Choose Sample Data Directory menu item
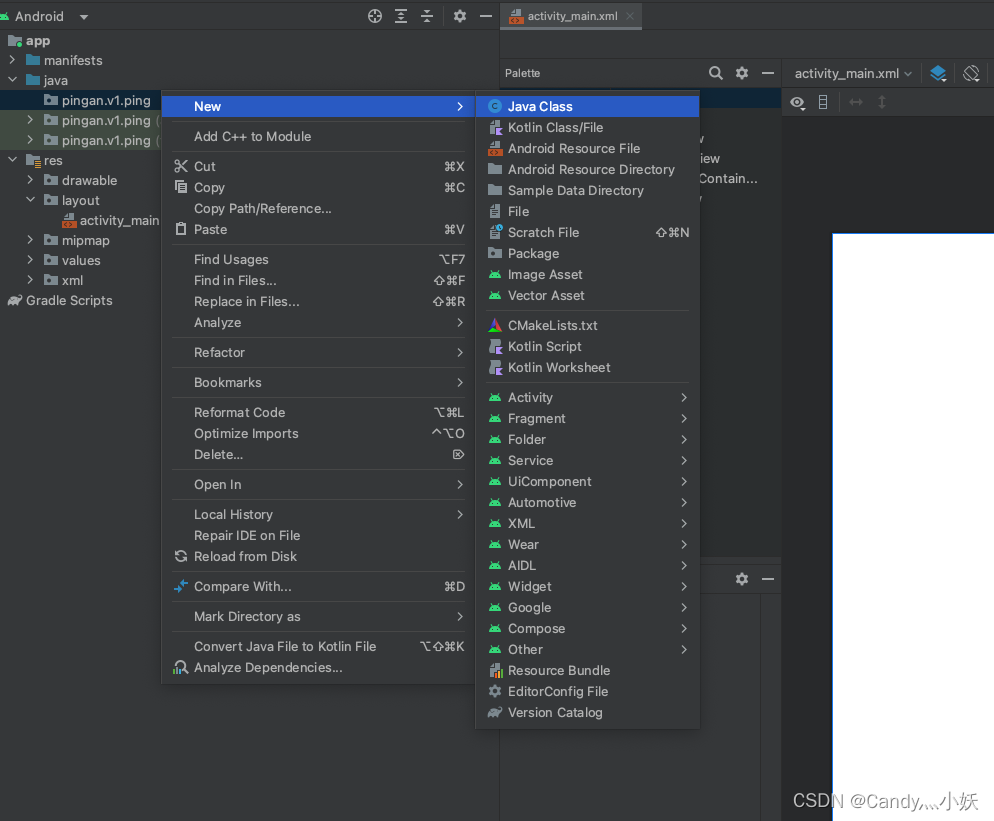The image size is (994, 821). tap(587, 190)
